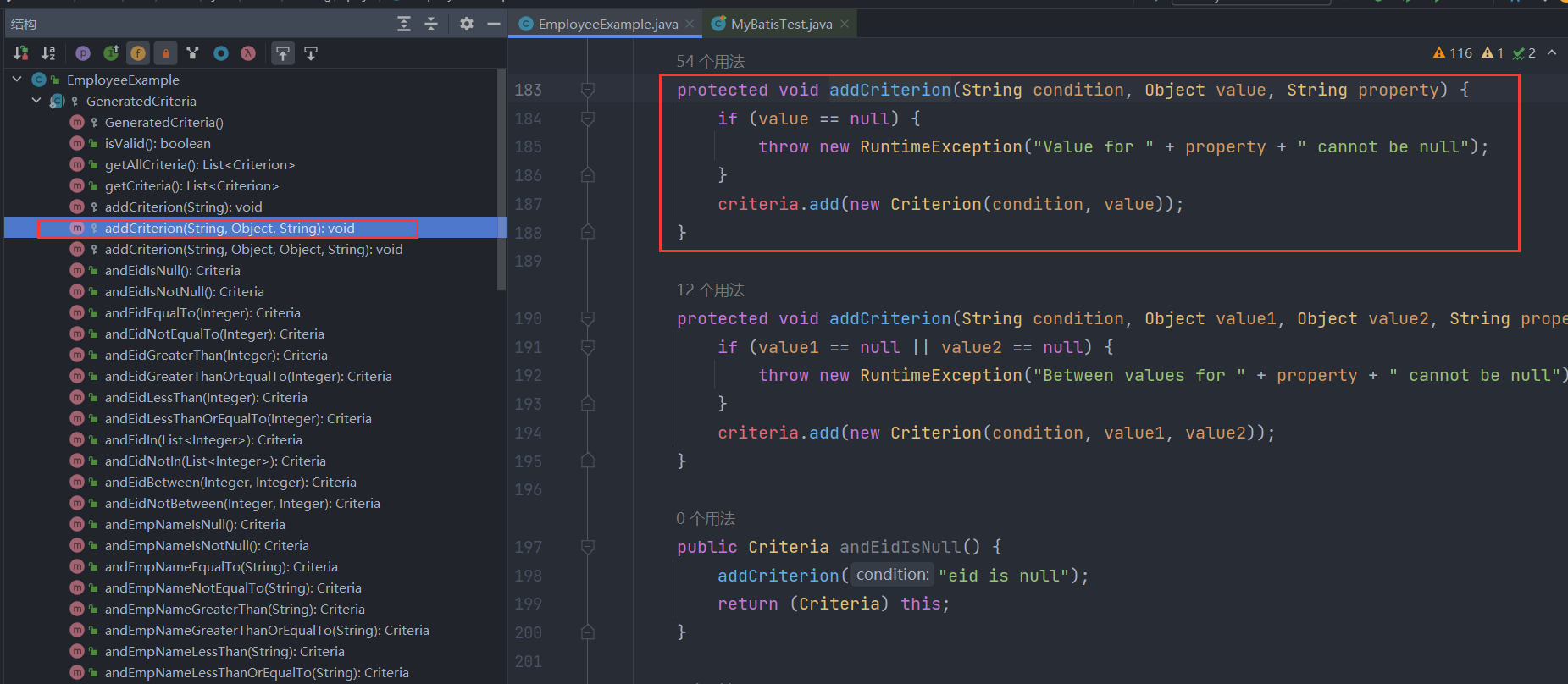The height and width of the screenshot is (684, 1568).
Task: Toggle show non-public members lock filter
Action: (166, 53)
